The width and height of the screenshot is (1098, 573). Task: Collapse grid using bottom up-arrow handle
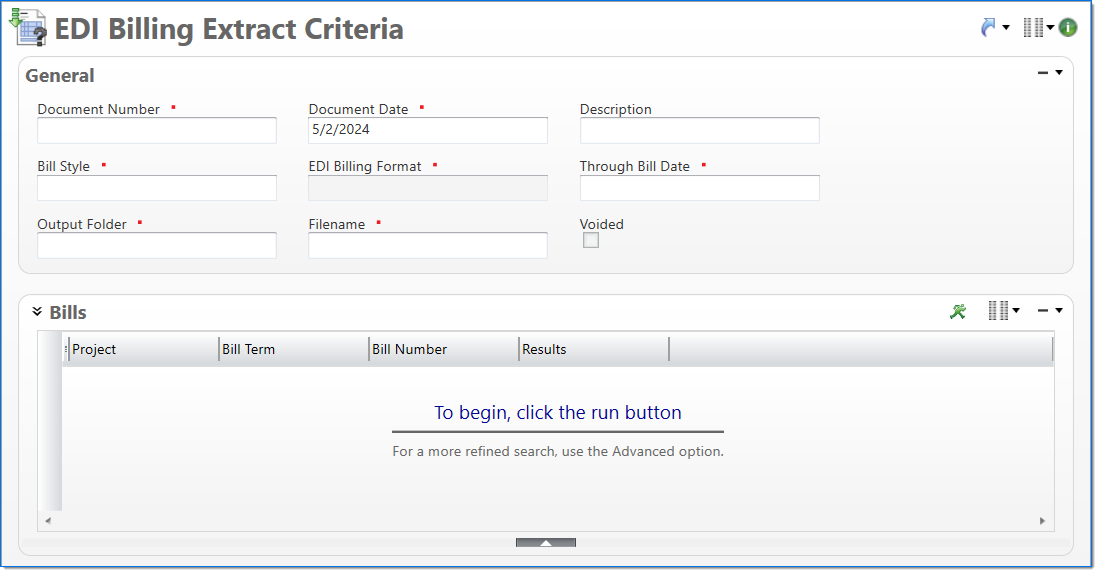coord(545,543)
